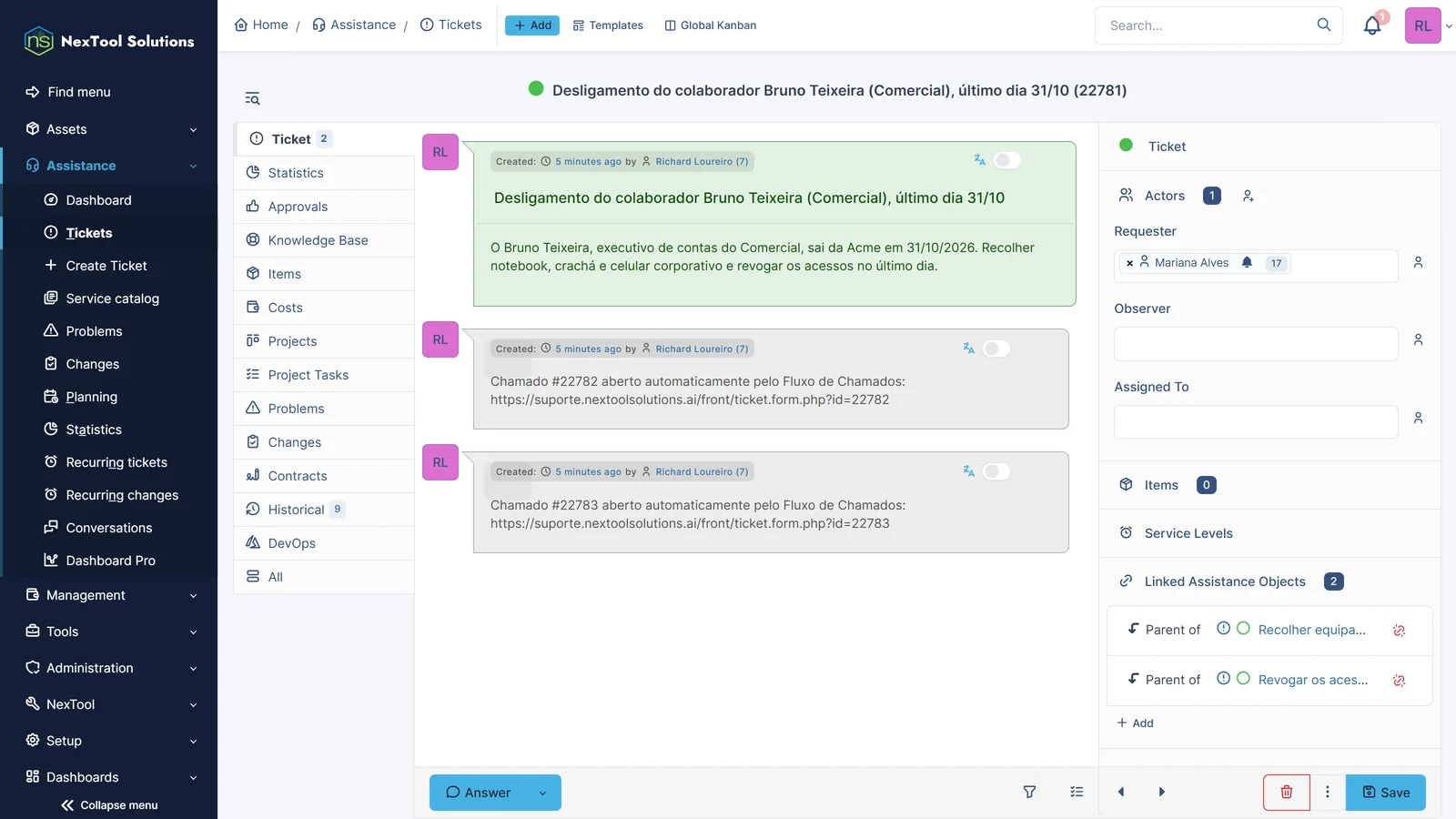This screenshot has width=1456, height=819.
Task: Unlink the Revogar os aces... ticket
Action: [1400, 681]
